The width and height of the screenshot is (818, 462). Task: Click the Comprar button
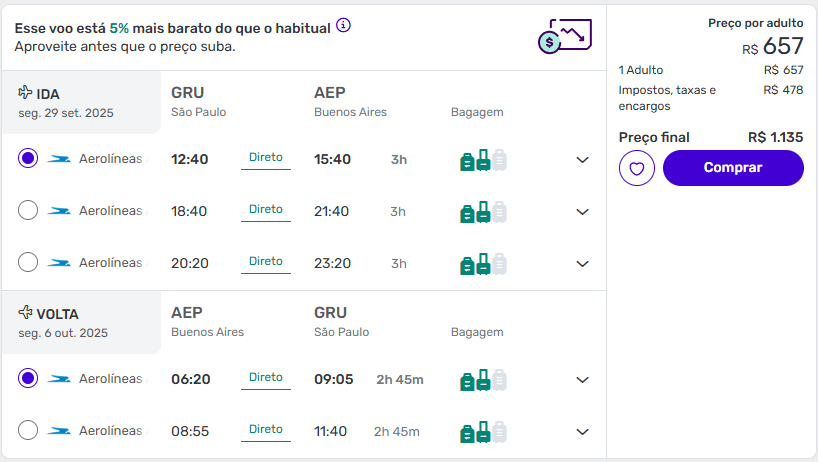click(733, 168)
